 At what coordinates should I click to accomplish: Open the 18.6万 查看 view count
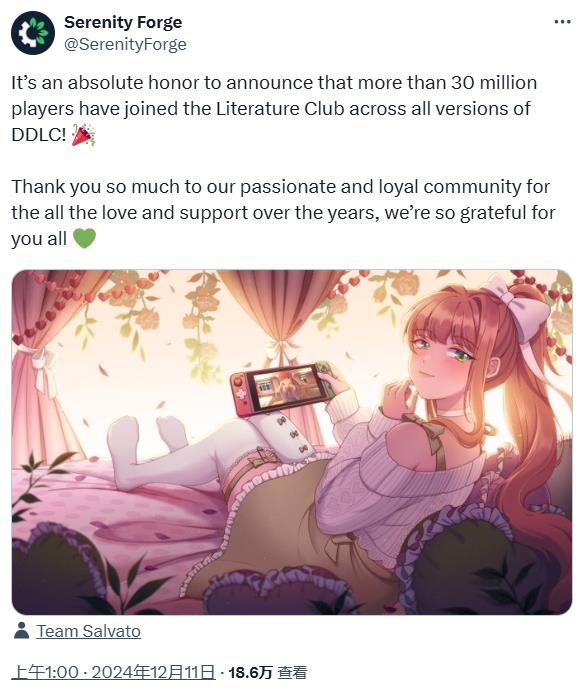(x=268, y=673)
